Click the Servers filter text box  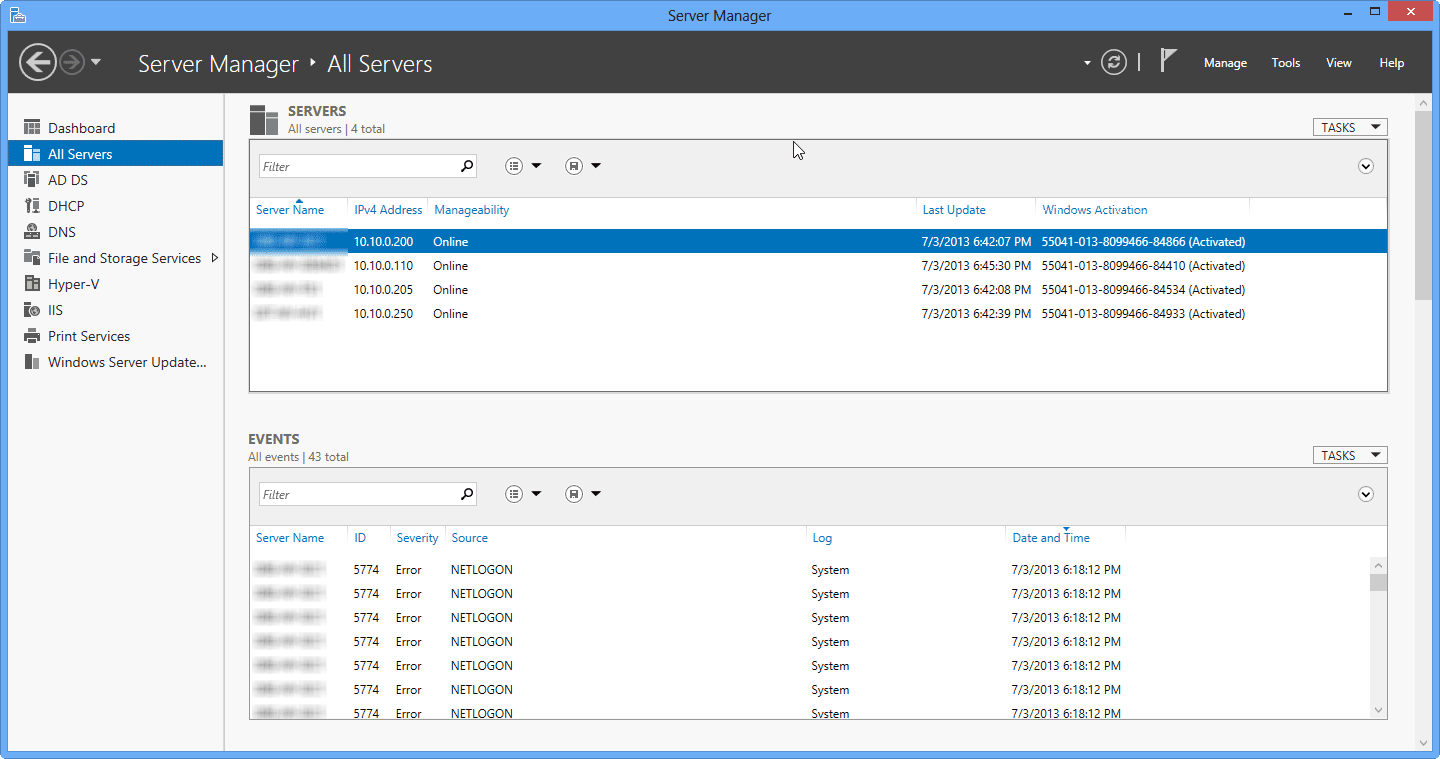point(358,167)
